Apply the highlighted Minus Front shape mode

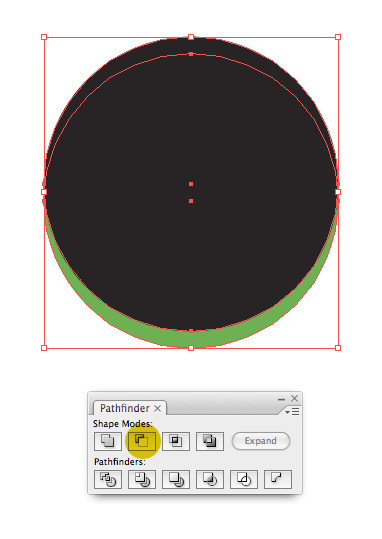point(142,441)
